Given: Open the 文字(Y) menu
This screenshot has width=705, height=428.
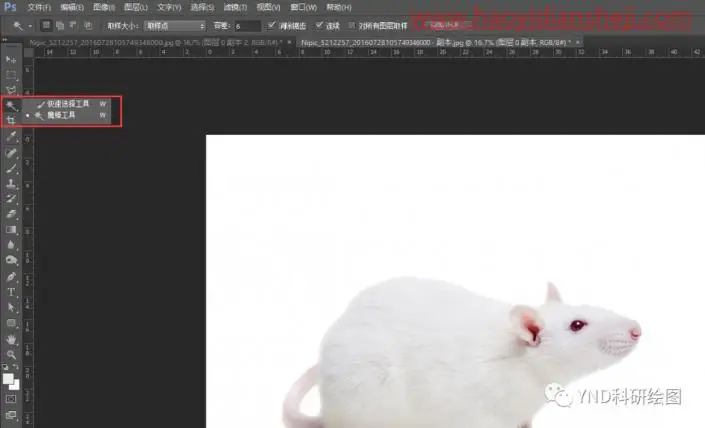Looking at the screenshot, I should [x=169, y=8].
